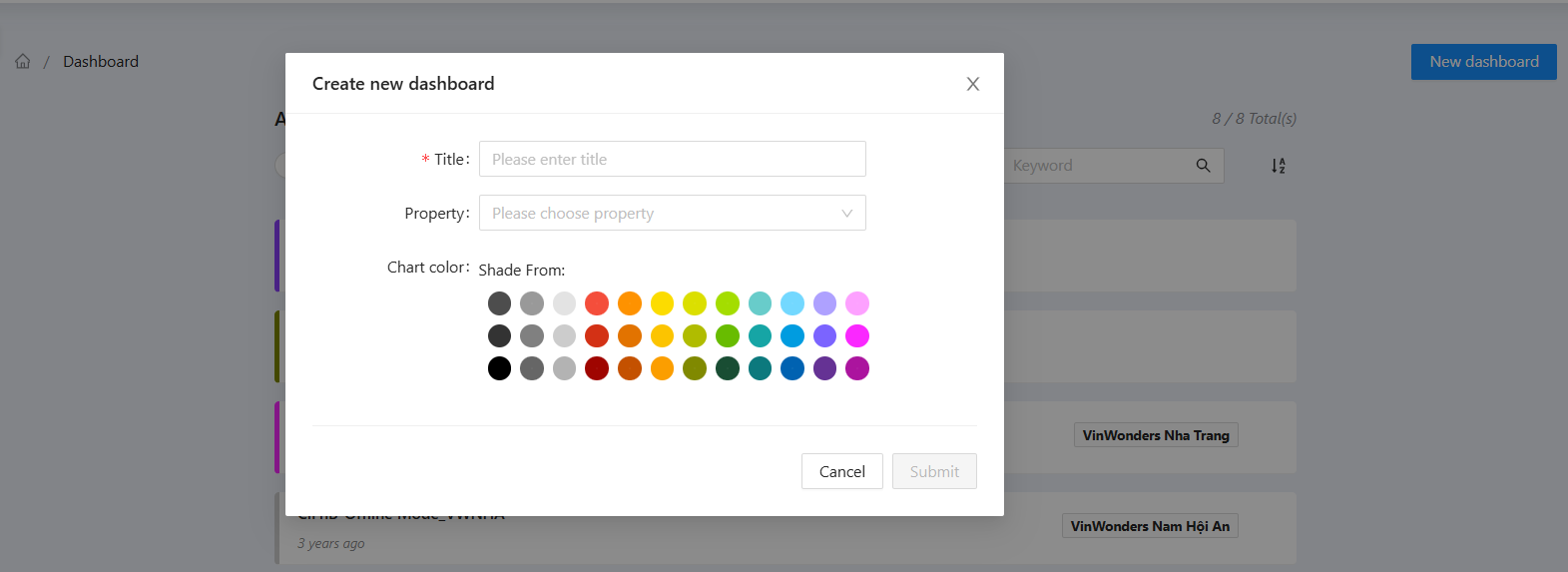Select the Dashboard breadcrumb link
Image resolution: width=1568 pixels, height=572 pixels.
101,62
